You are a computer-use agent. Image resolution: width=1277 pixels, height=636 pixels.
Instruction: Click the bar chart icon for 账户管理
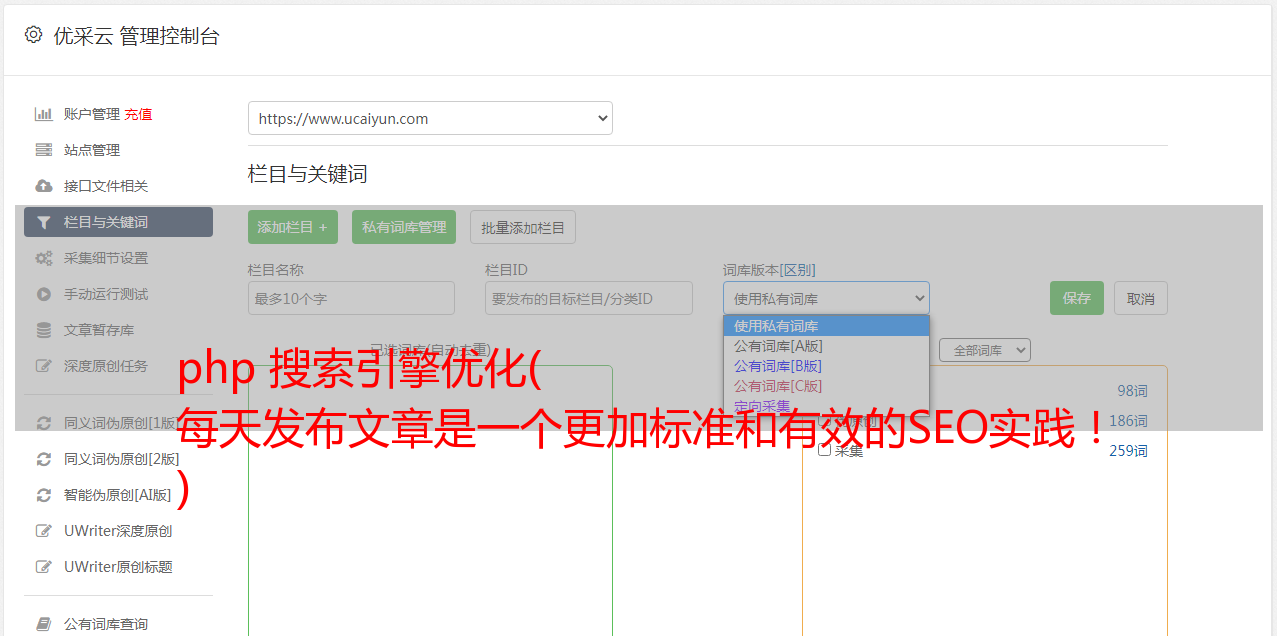43,114
